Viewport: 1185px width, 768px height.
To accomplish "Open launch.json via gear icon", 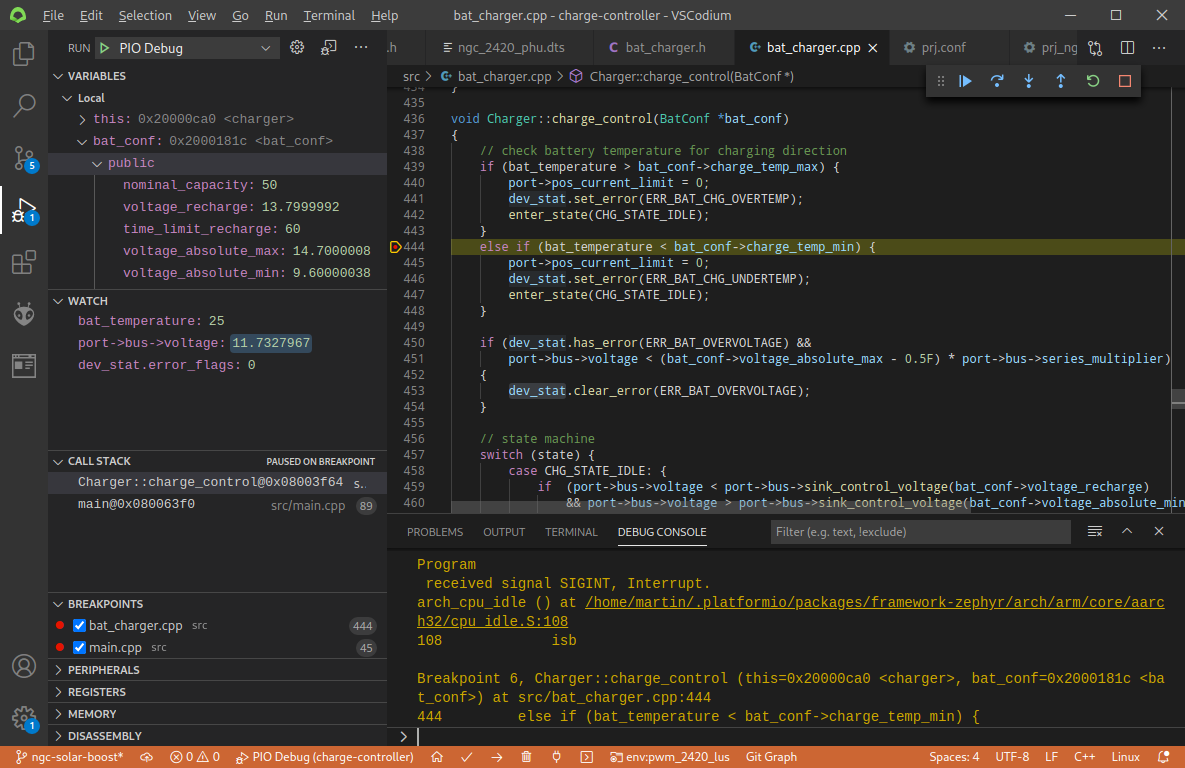I will tap(297, 48).
